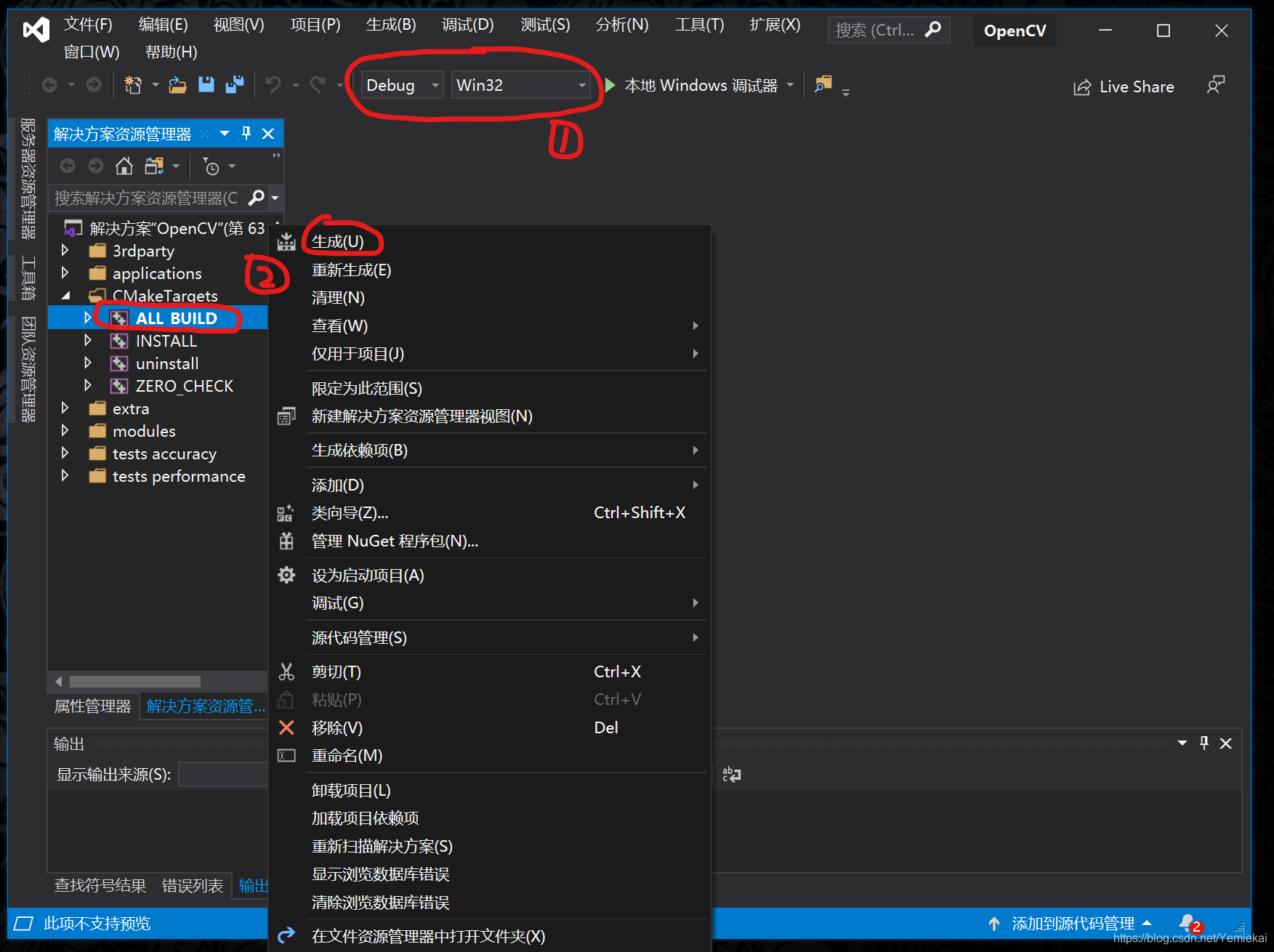Pin the Solution Explorer panel
This screenshot has width=1274, height=952.
point(246,133)
